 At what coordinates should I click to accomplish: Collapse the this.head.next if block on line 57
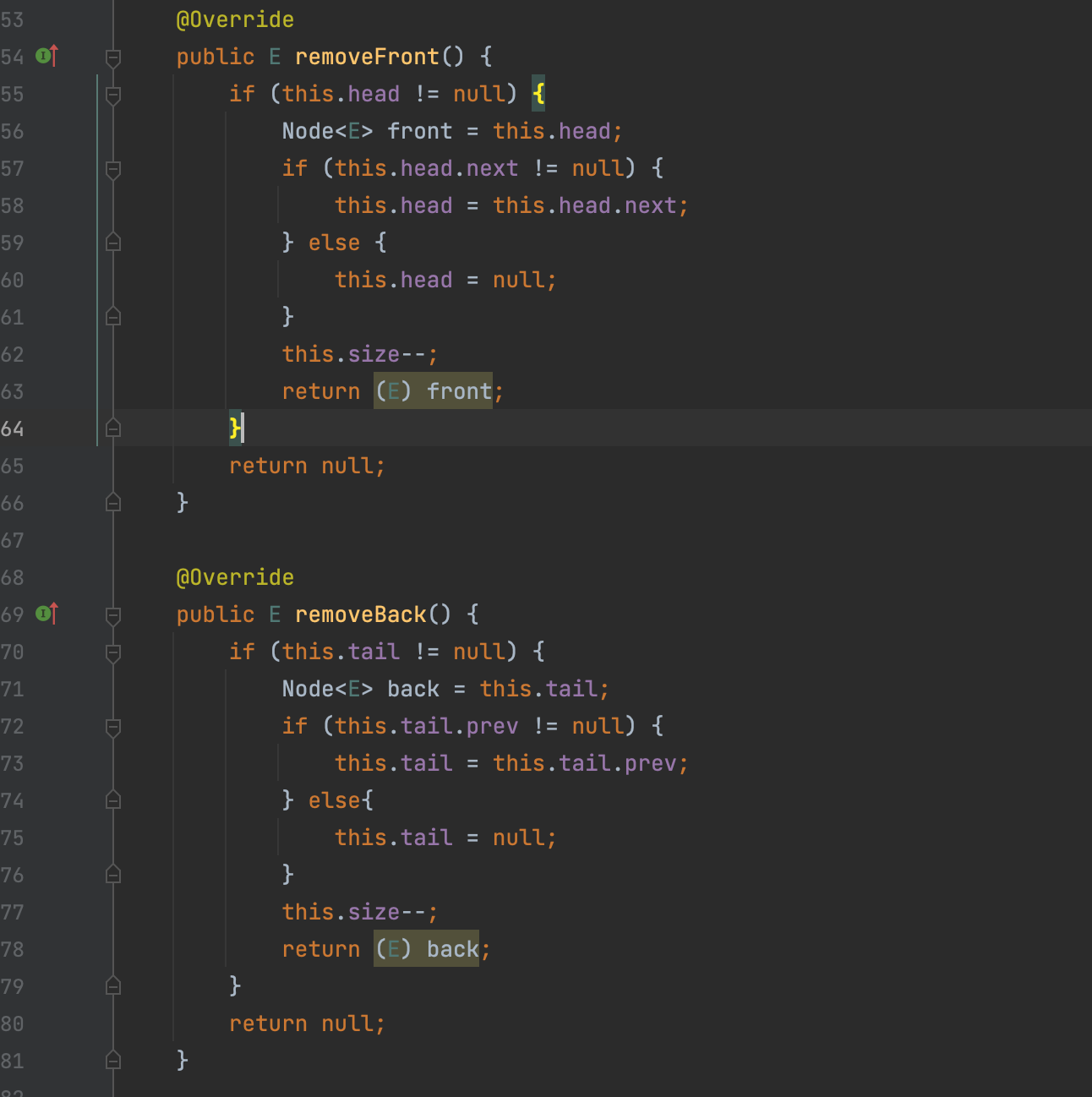(113, 169)
